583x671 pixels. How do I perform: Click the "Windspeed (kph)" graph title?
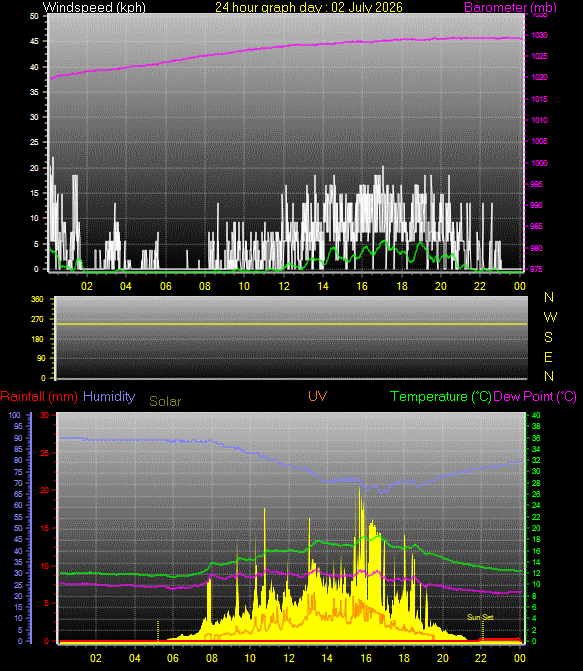tap(94, 7)
